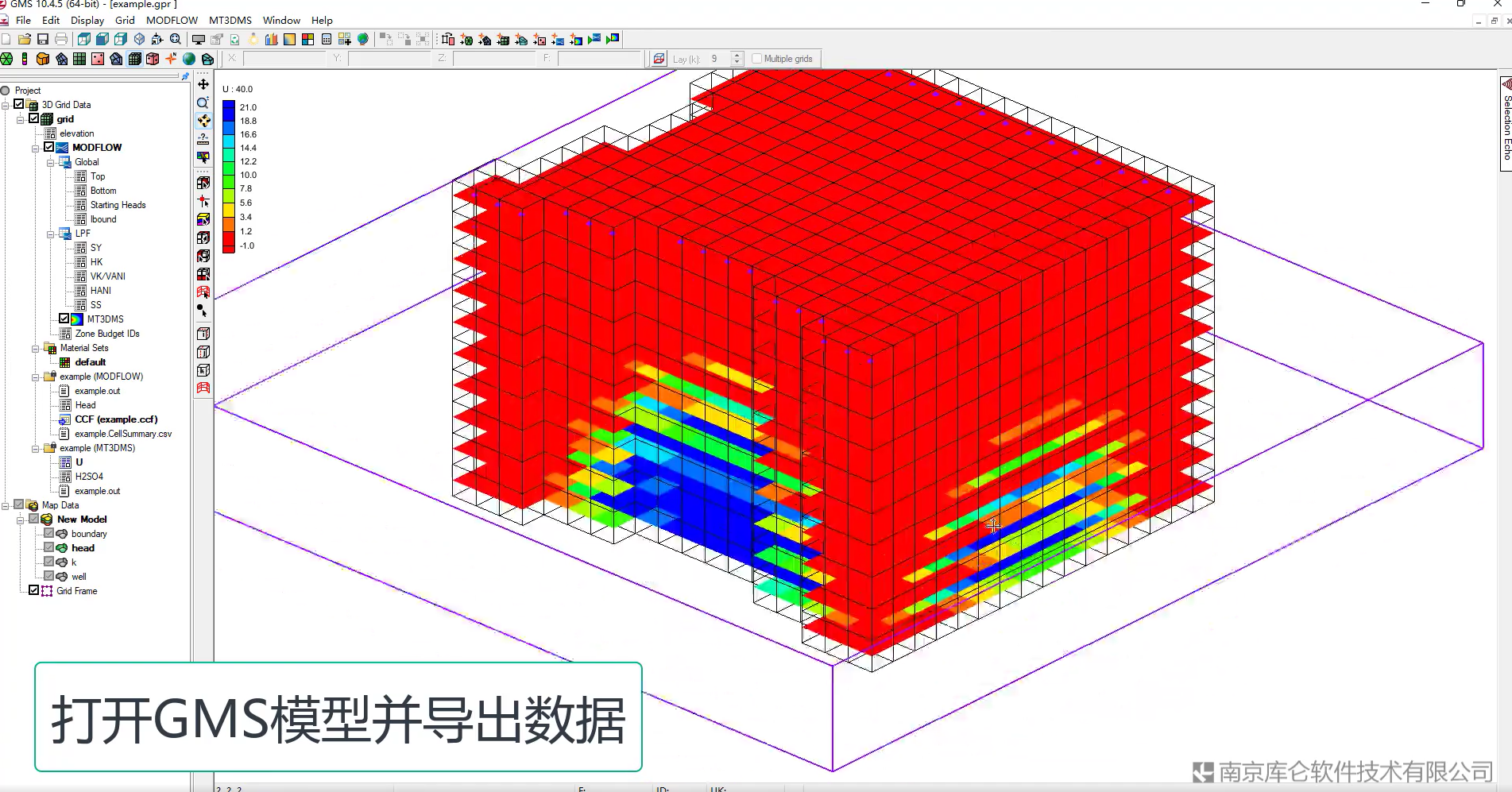Viewport: 1512px width, 792px height.
Task: Collapse the example (MT3DMS) solution folder
Action: click(x=36, y=448)
